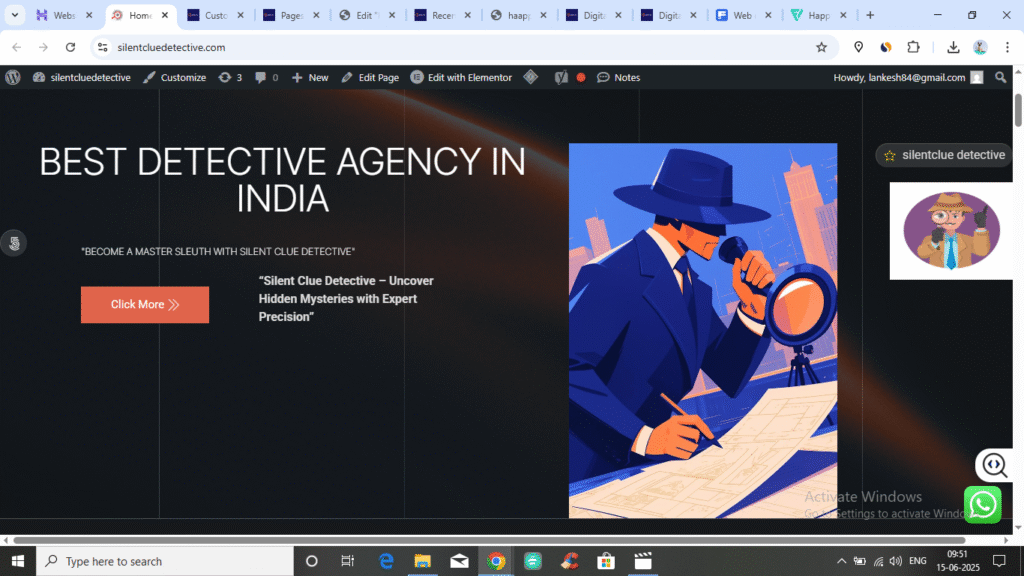Open the silentcluedetective dashboard link
Screen dimensions: 1024x576
click(82, 77)
